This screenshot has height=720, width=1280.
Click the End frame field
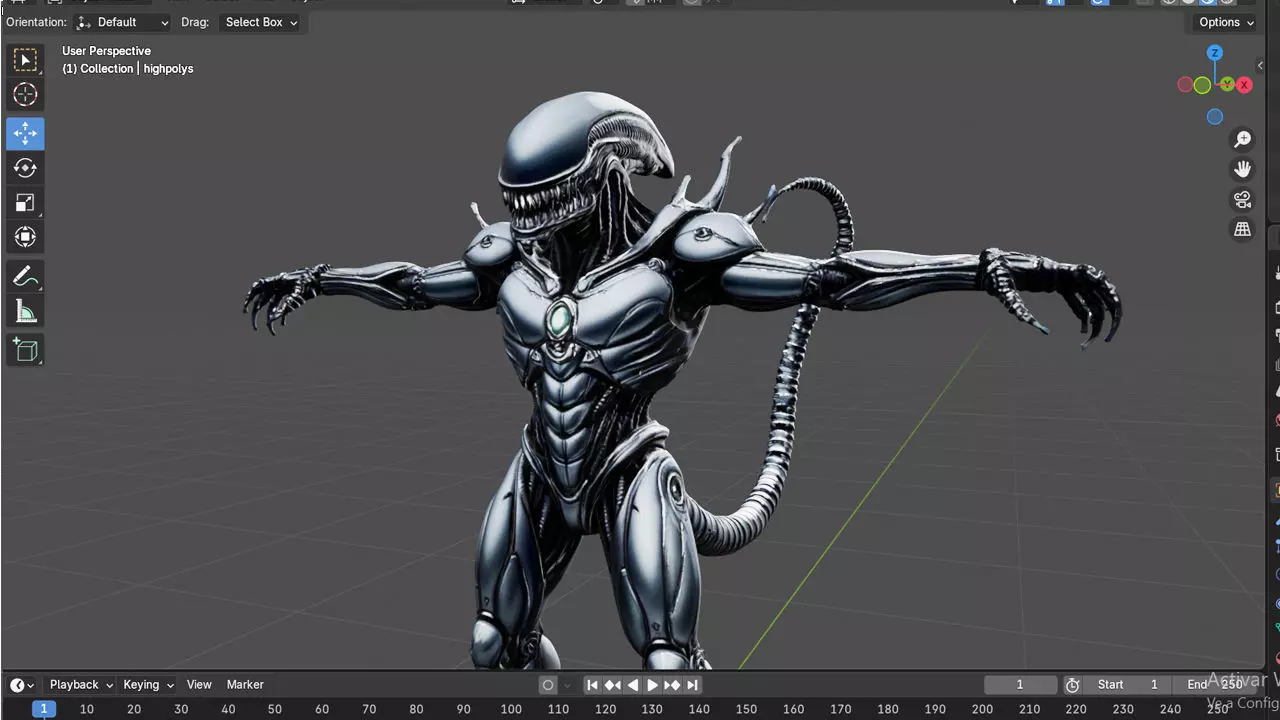coord(1214,685)
